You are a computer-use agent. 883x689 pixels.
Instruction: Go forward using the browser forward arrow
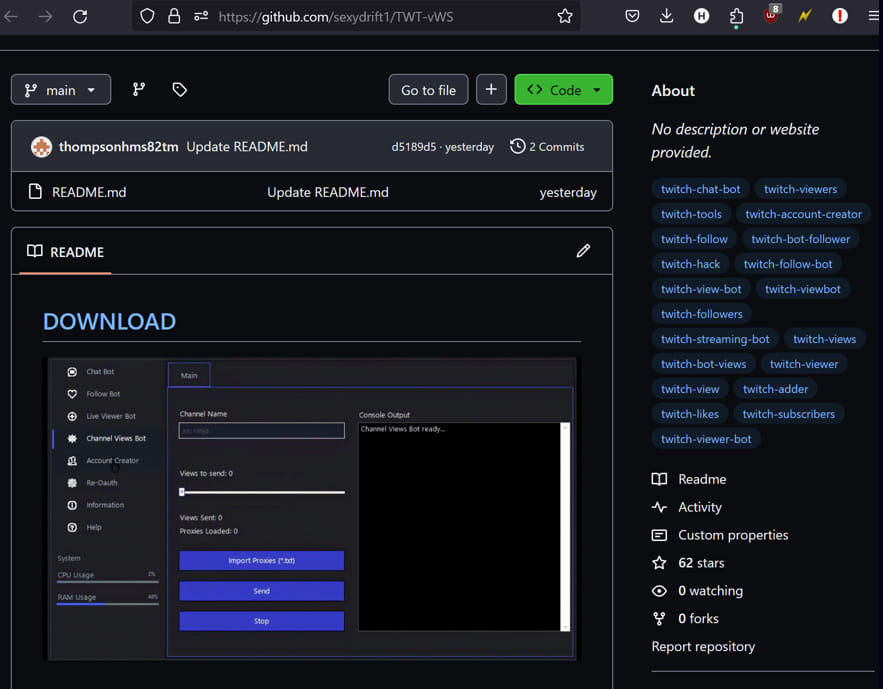click(45, 16)
